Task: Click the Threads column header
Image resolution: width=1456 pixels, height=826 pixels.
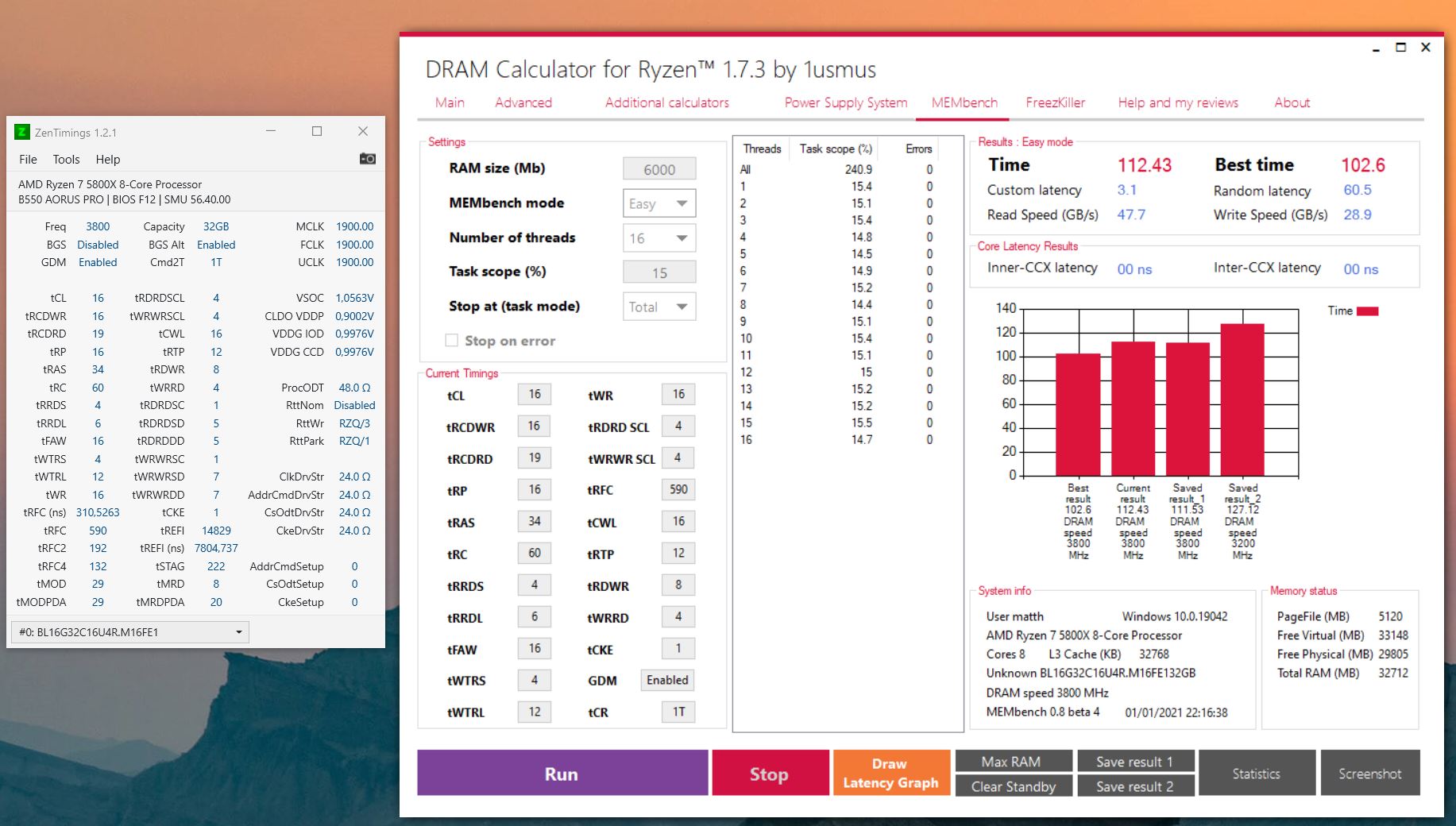Action: click(762, 149)
